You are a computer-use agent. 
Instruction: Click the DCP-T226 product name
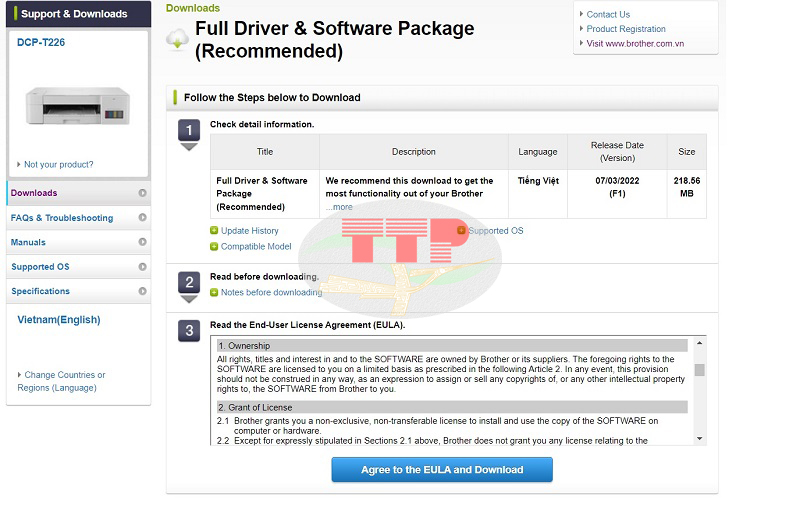pyautogui.click(x=41, y=42)
